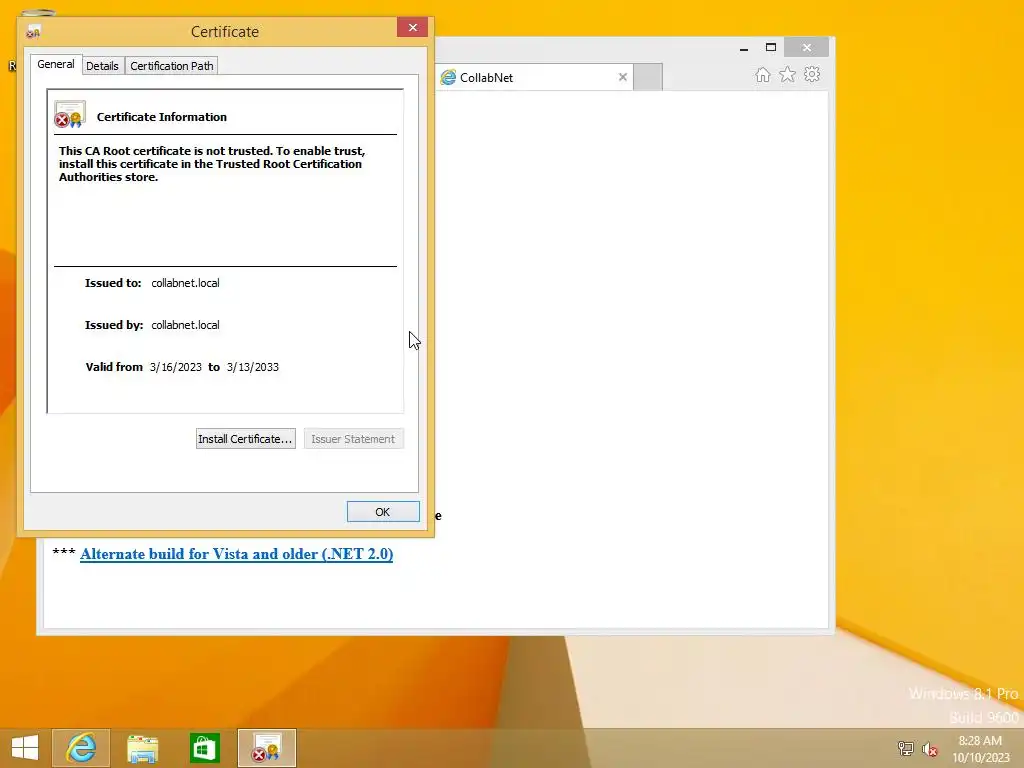Open the Windows Start button
Screen dimensions: 1024x768
[x=25, y=748]
